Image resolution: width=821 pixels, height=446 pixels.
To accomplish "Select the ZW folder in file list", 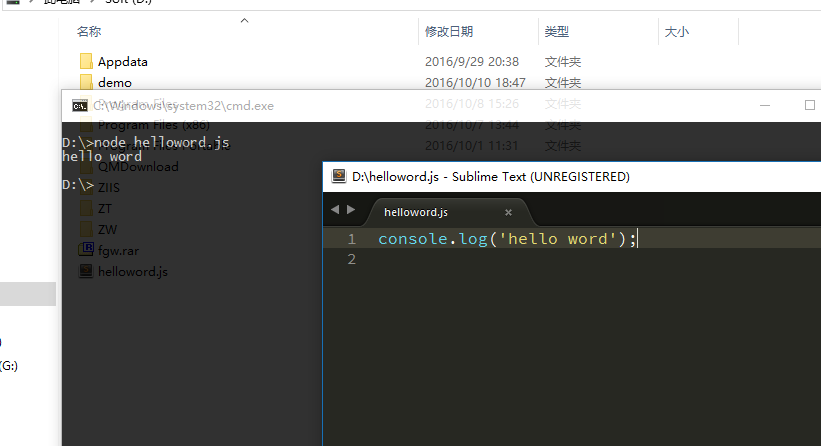I will click(x=107, y=229).
